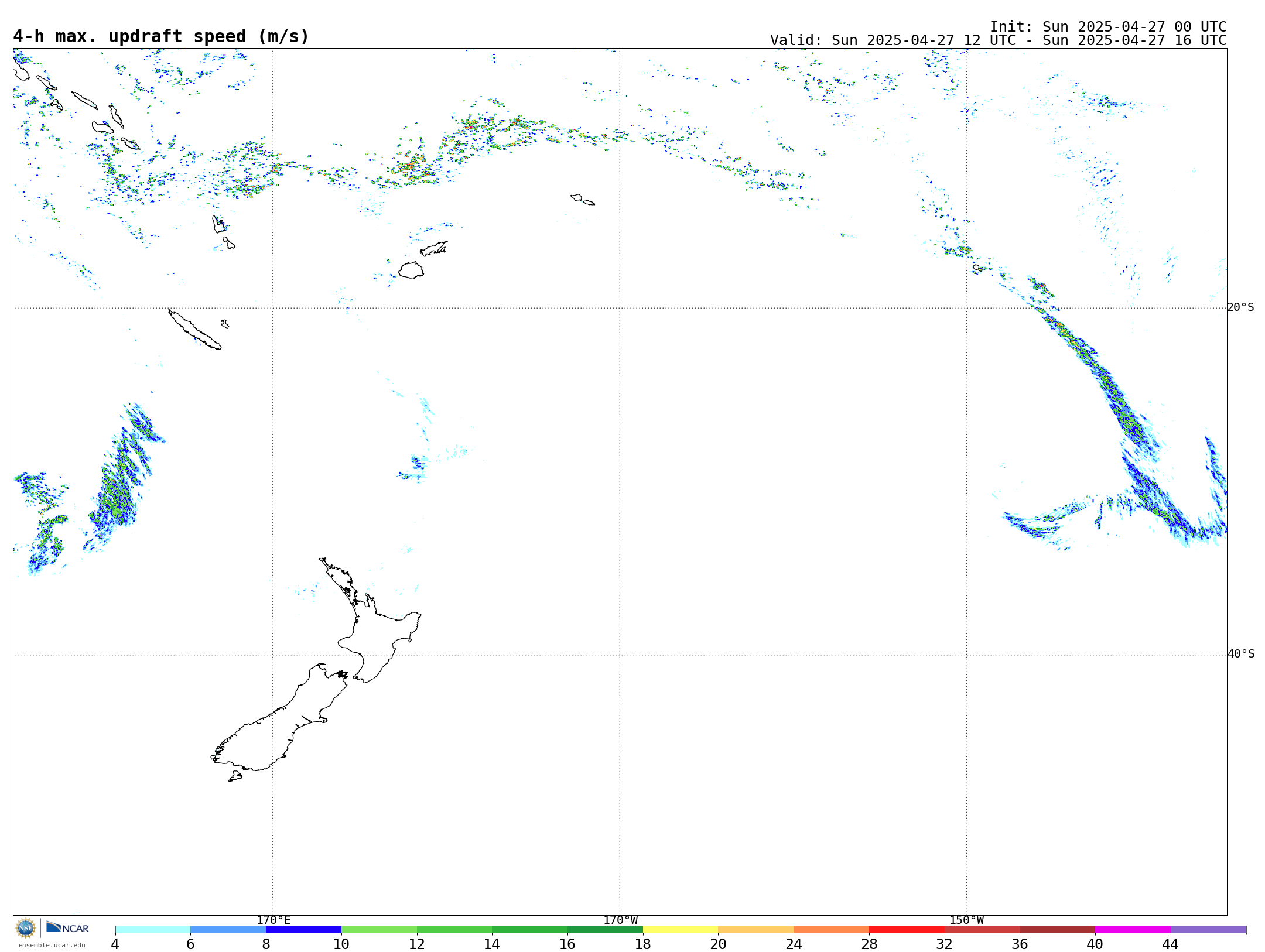
Task: Click the NCAR logo
Action: tap(67, 927)
